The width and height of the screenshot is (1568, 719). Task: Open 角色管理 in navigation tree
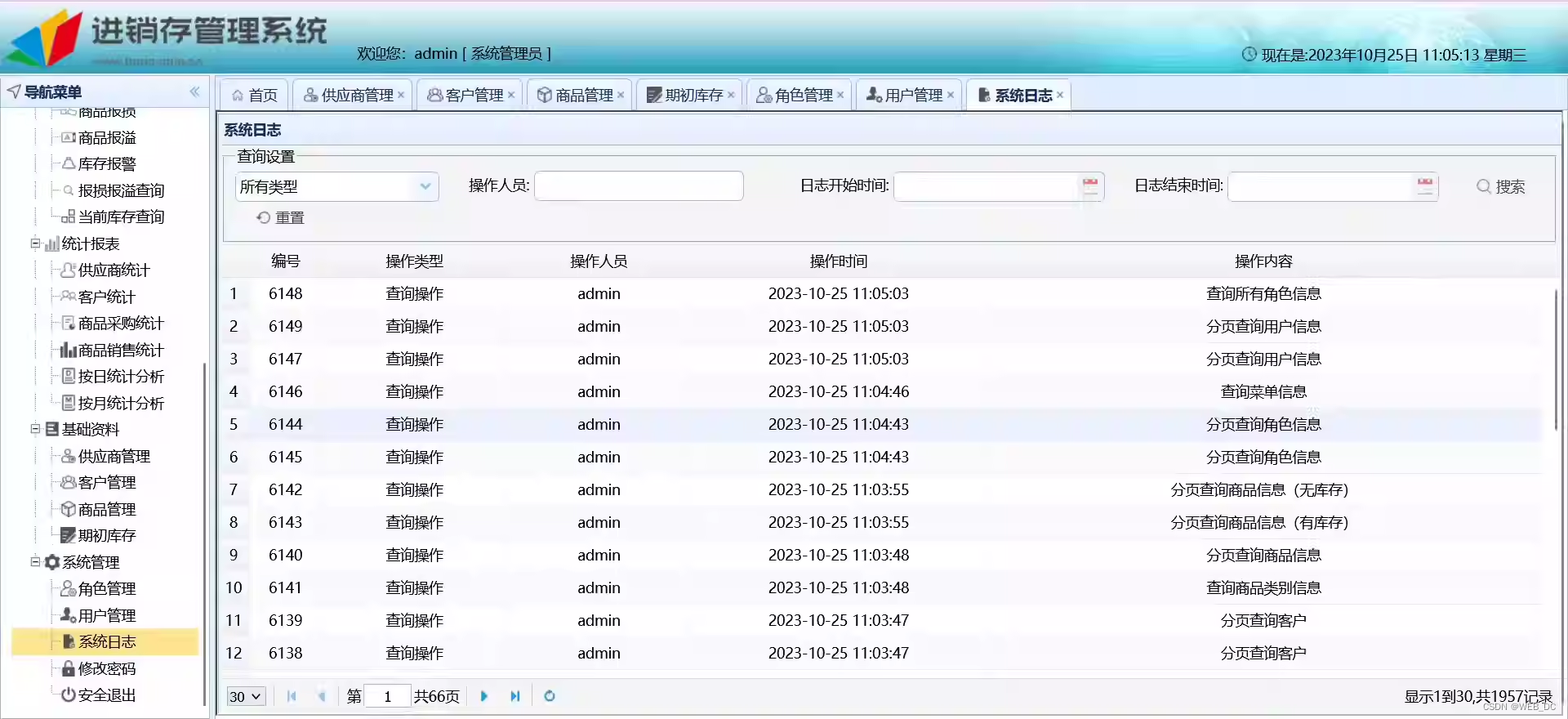tap(106, 588)
